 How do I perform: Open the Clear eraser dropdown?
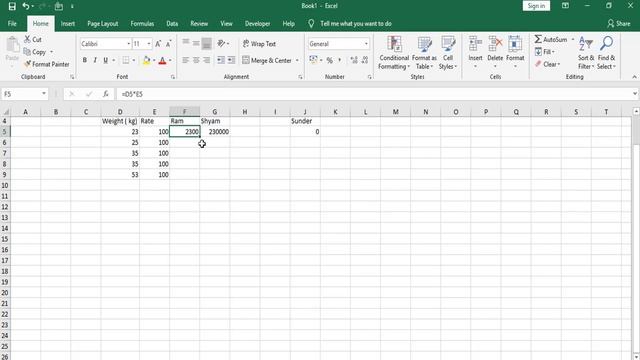click(548, 64)
